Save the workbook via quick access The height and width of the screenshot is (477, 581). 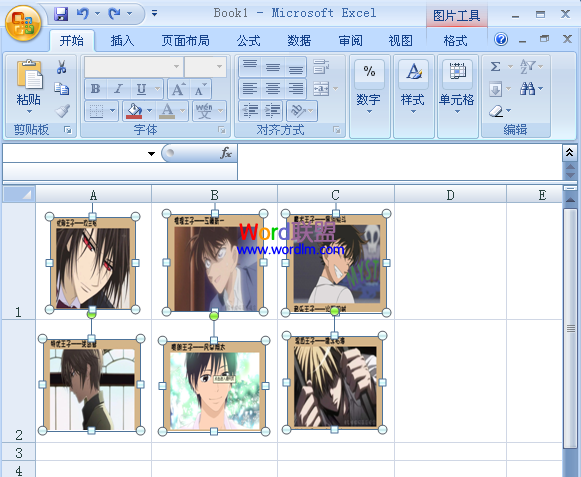(61, 14)
